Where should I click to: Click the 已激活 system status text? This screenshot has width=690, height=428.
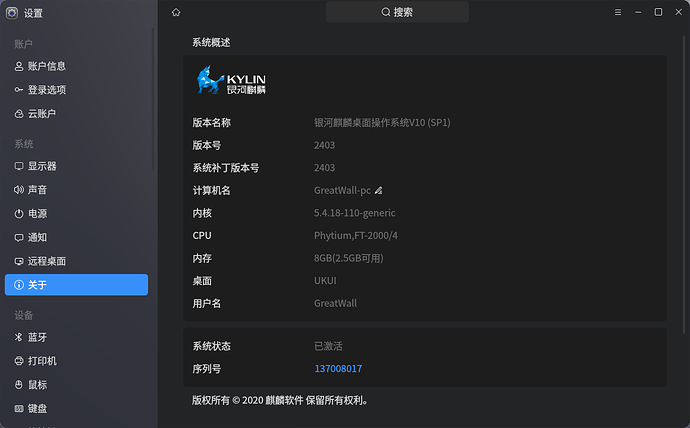coord(328,346)
